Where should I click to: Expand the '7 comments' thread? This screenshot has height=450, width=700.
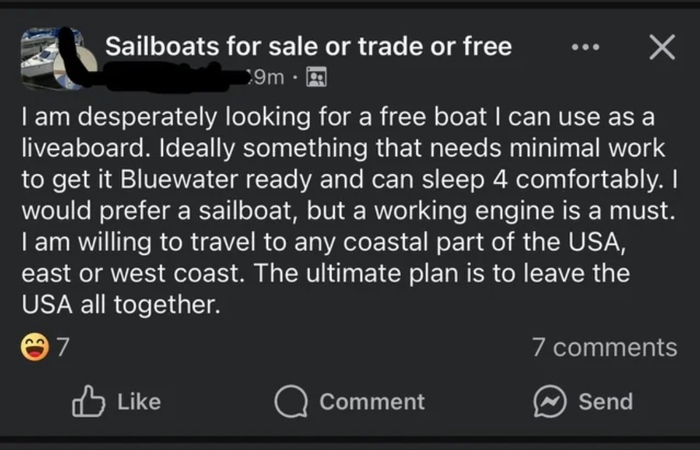point(604,347)
